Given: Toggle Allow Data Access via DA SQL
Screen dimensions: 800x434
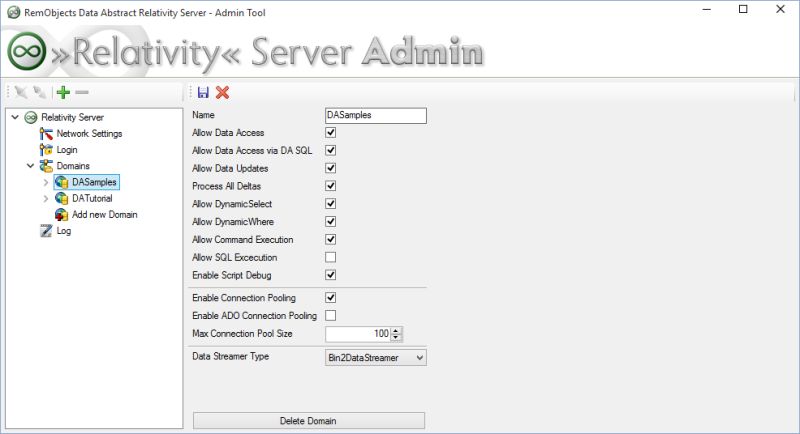Looking at the screenshot, I should (331, 150).
